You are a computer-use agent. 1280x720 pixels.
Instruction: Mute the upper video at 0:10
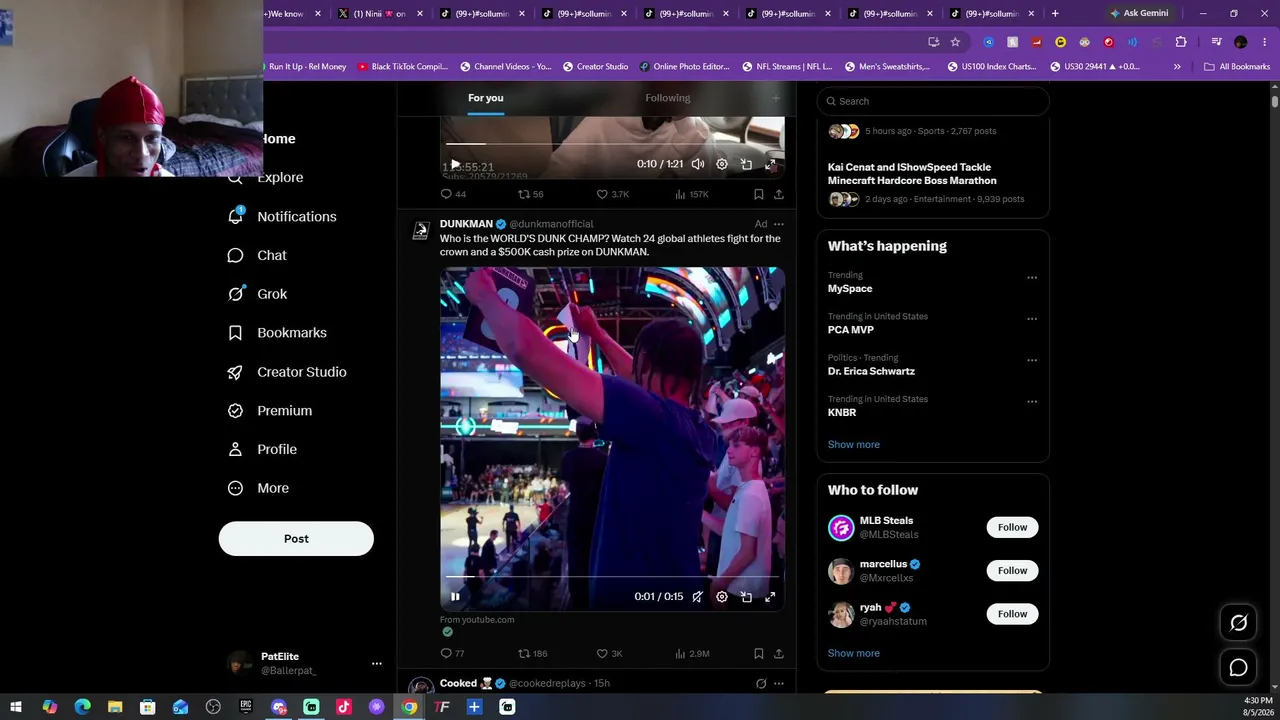coord(698,164)
